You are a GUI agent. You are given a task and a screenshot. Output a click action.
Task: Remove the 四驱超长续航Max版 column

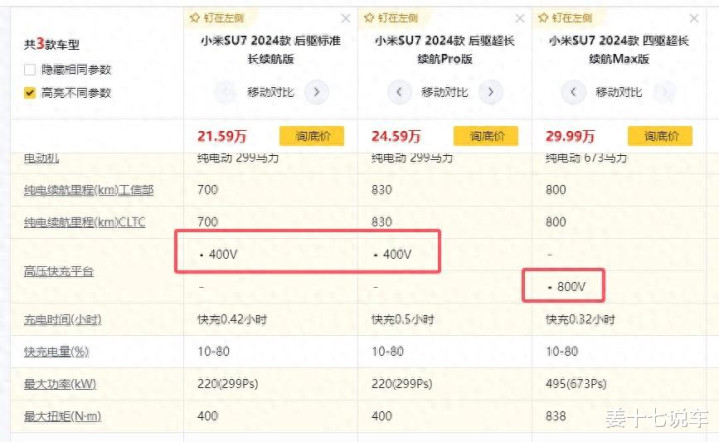(693, 18)
